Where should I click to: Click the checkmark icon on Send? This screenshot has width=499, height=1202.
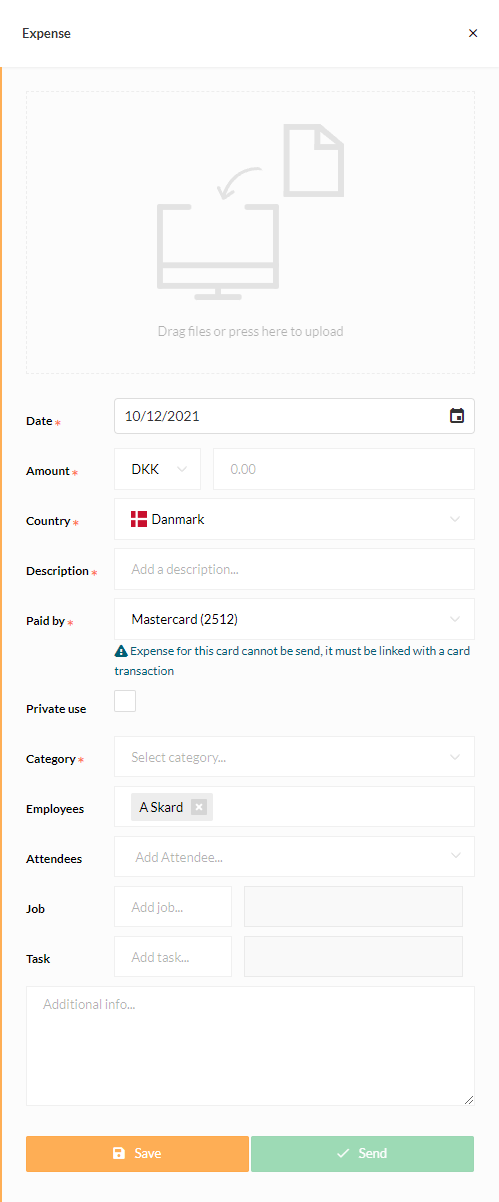click(x=343, y=1153)
